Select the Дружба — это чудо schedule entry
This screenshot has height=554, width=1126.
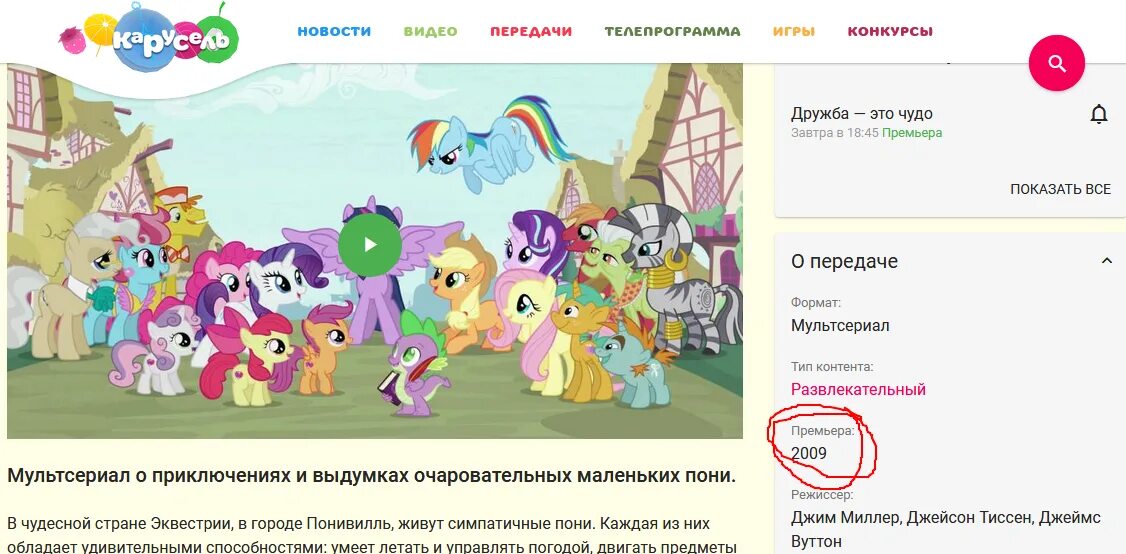click(862, 114)
